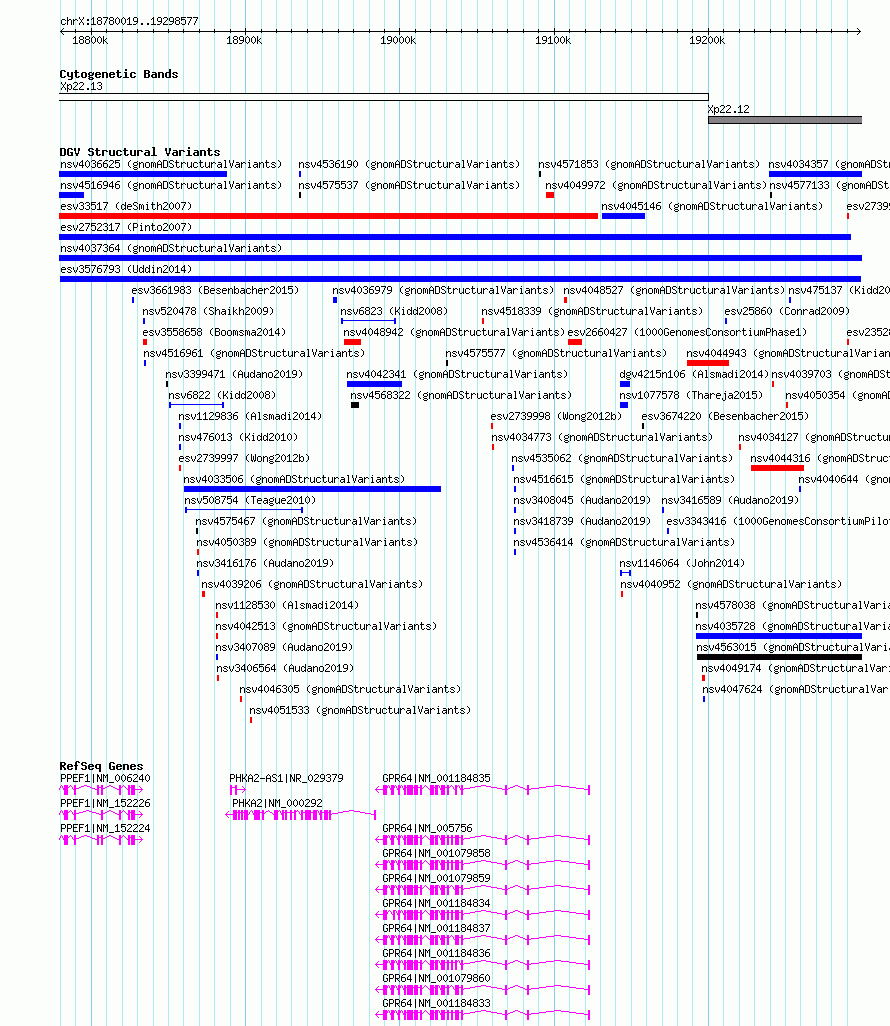This screenshot has height=1026, width=890.
Task: Select the long red esv33517 deletion bar
Action: click(x=329, y=216)
